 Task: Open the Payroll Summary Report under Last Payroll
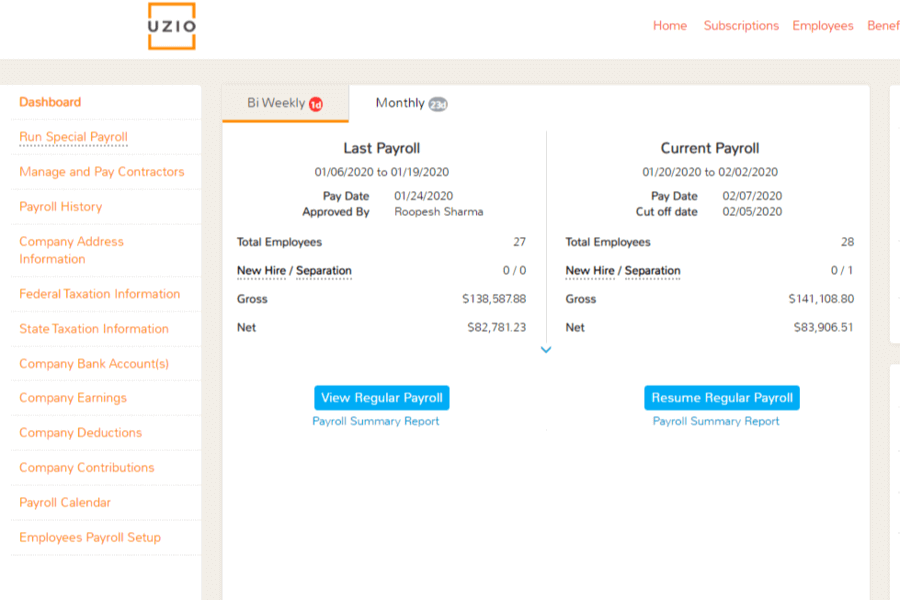pos(374,421)
